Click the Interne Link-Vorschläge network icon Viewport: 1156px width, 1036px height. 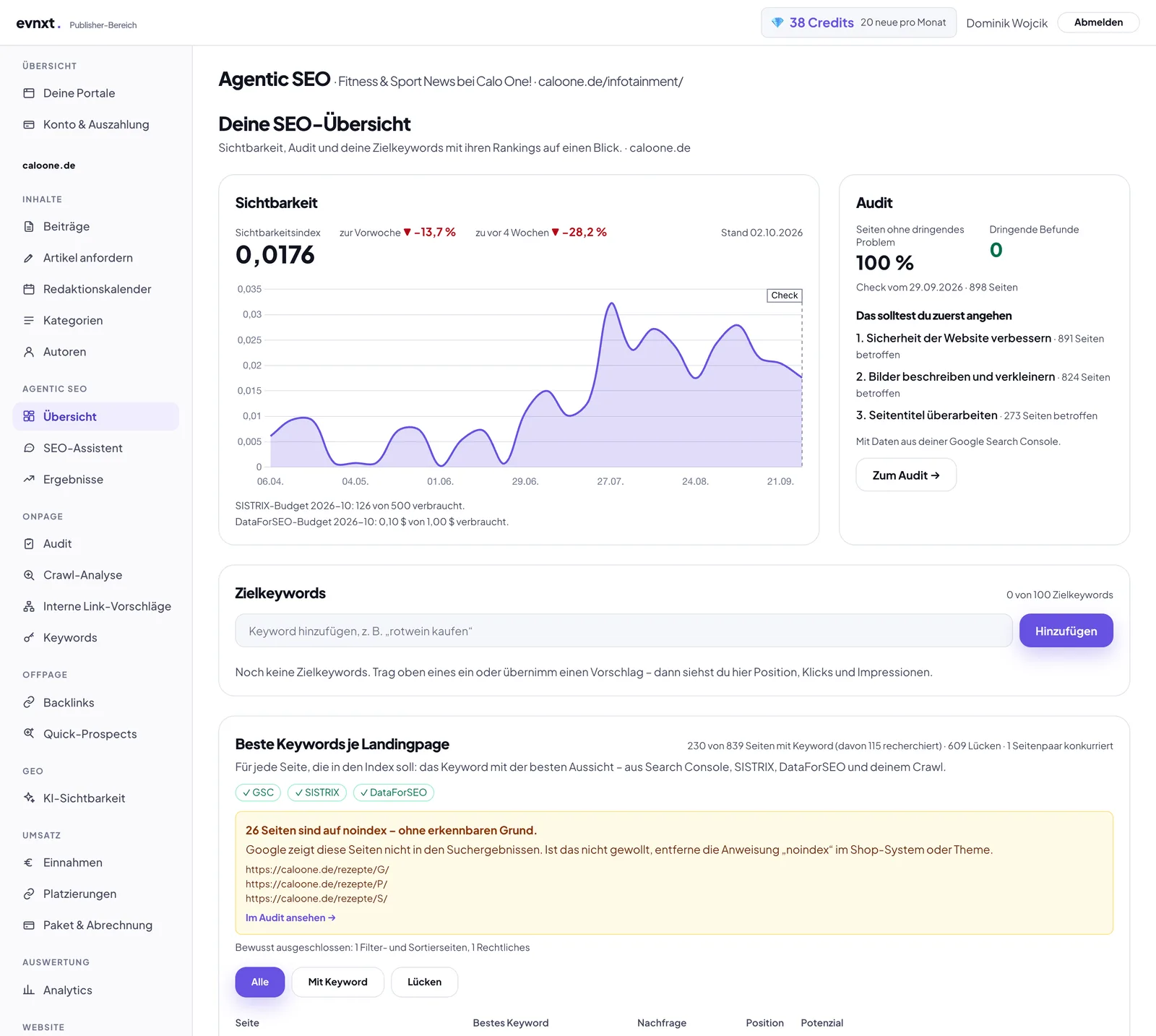coord(29,606)
